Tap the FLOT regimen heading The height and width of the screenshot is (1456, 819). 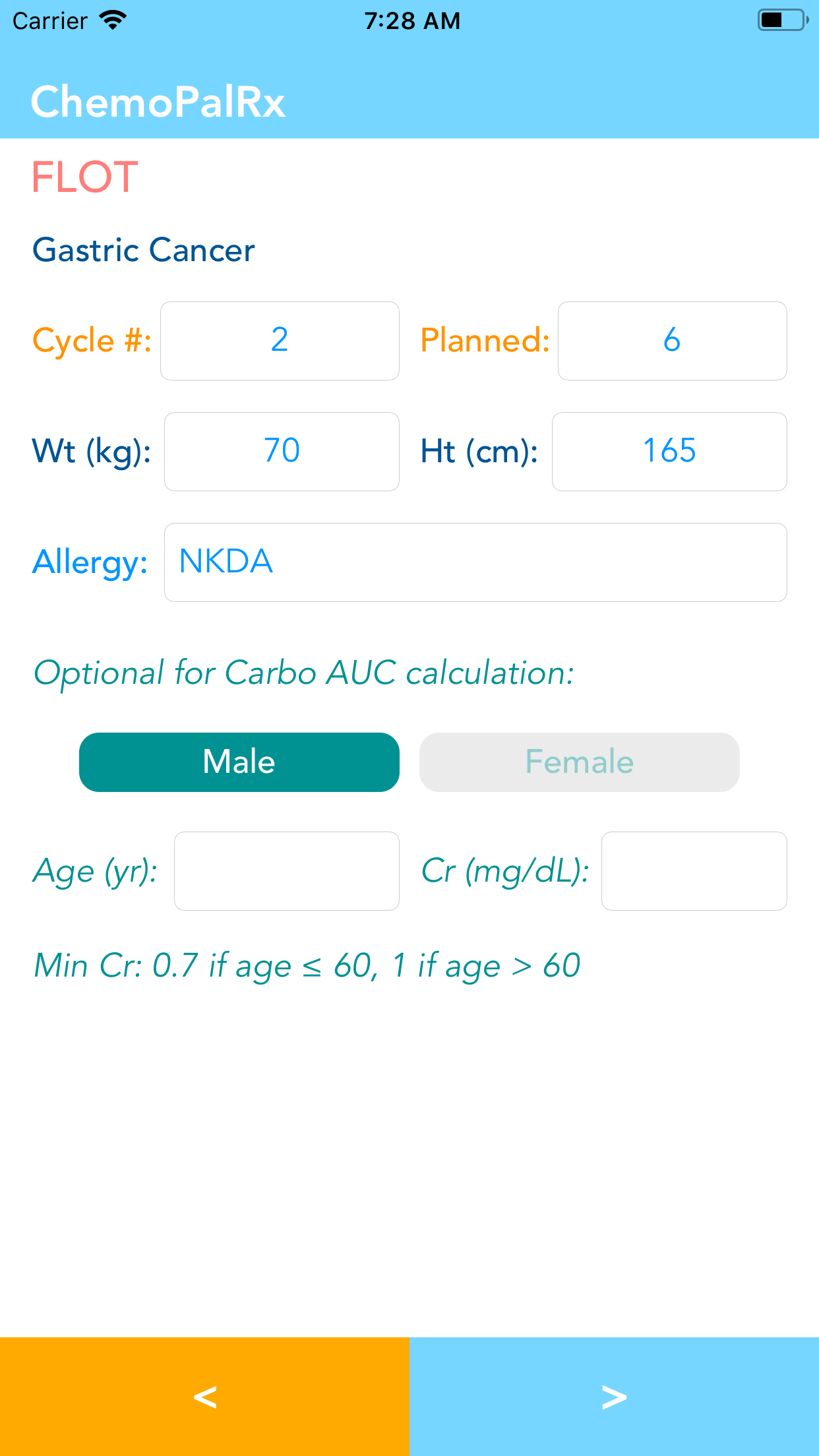[85, 177]
